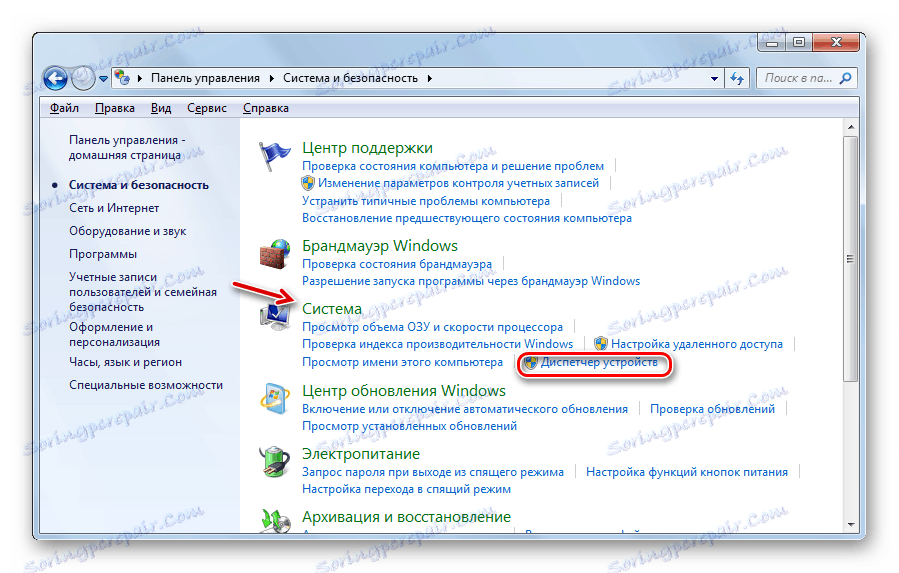The width and height of the screenshot is (899, 573).
Task: Expand arrow after Система и безопасность breadcrumb
Action: pos(429,78)
